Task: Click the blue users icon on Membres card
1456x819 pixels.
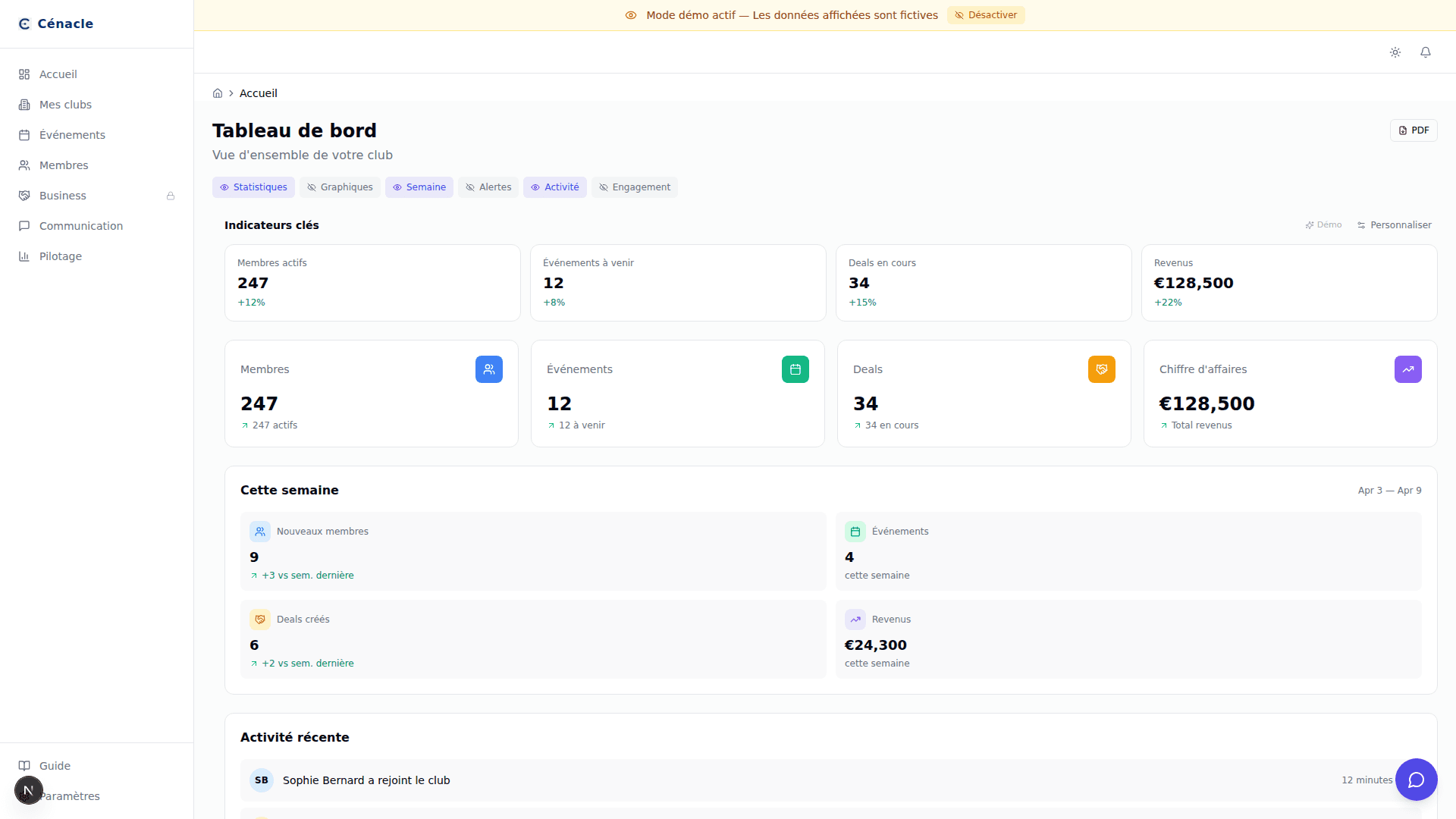Action: [x=489, y=369]
